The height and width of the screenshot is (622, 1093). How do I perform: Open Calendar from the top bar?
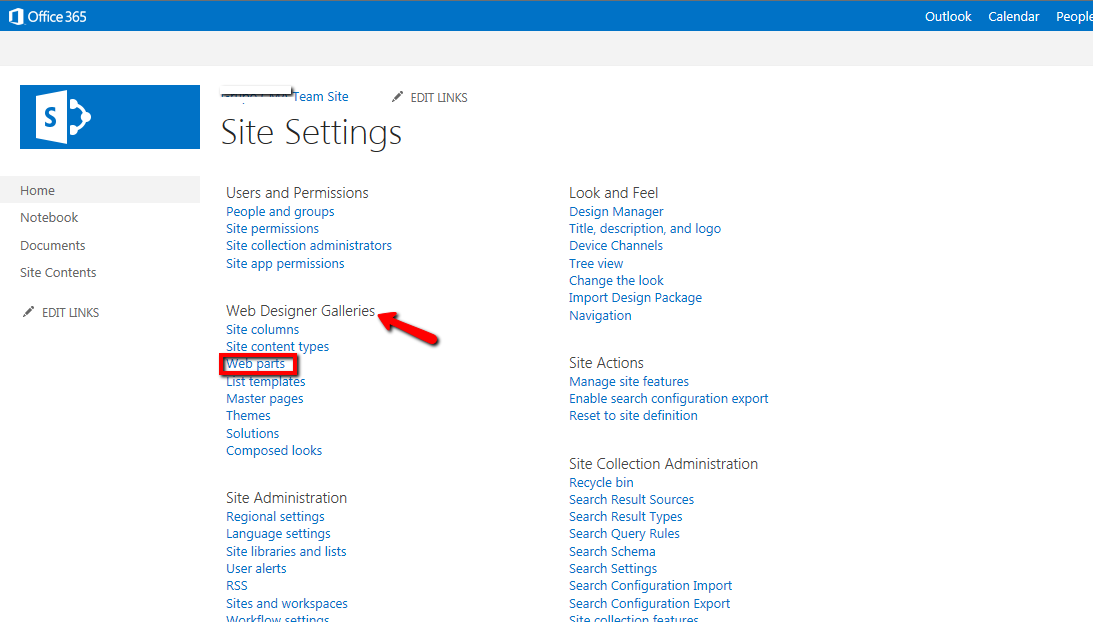(x=1013, y=16)
